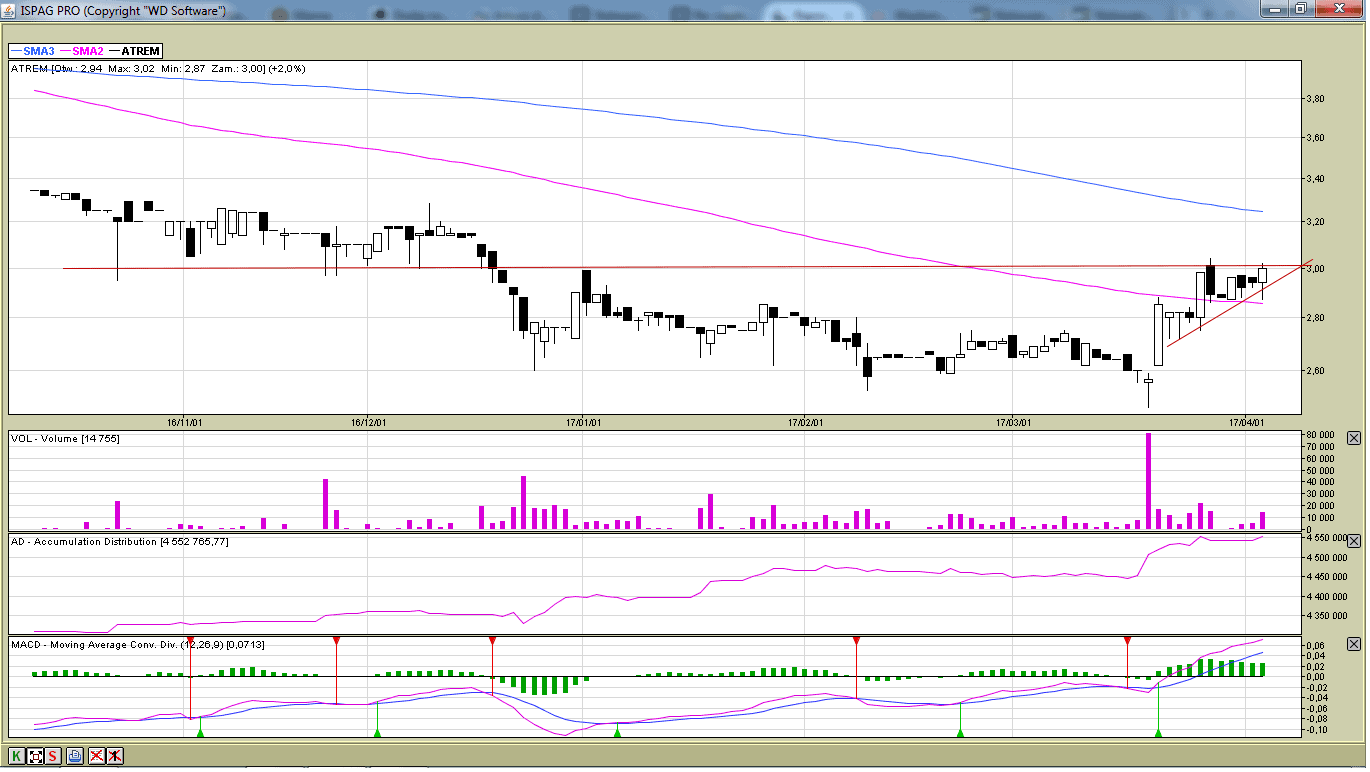
Task: Select ATREM in the chart legend
Action: 139,51
